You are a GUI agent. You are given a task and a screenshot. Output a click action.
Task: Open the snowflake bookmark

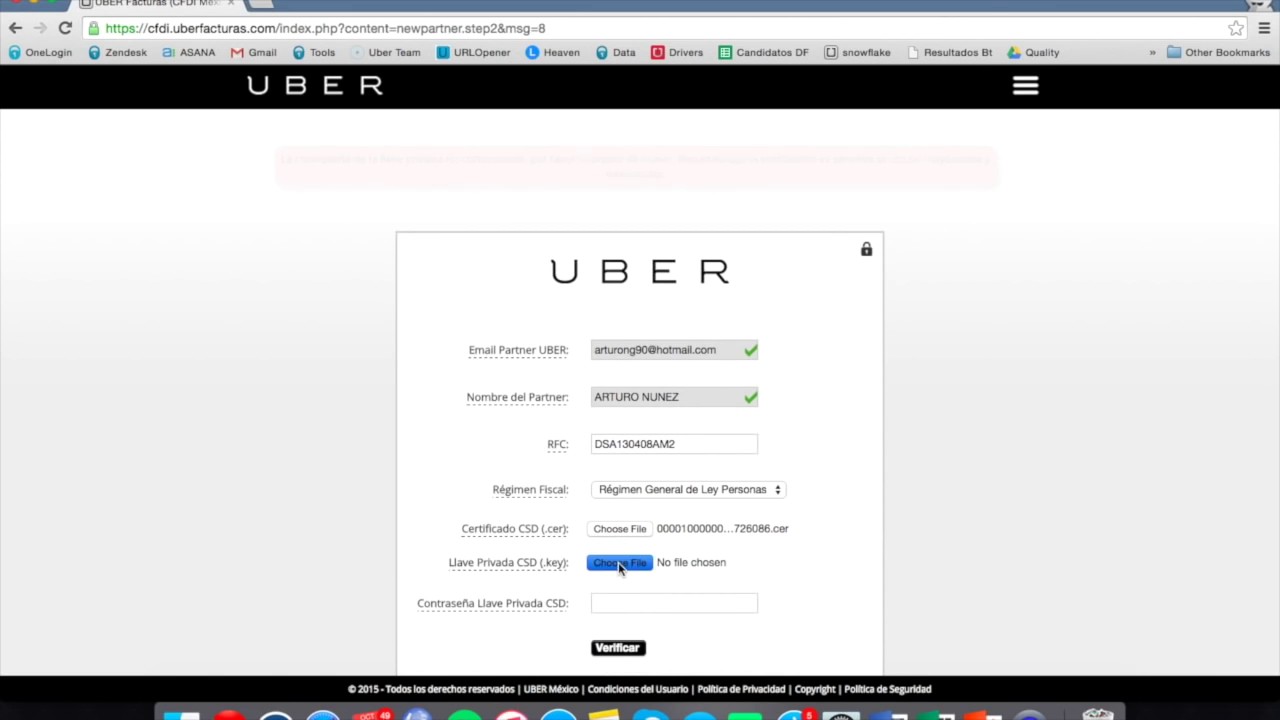point(857,52)
